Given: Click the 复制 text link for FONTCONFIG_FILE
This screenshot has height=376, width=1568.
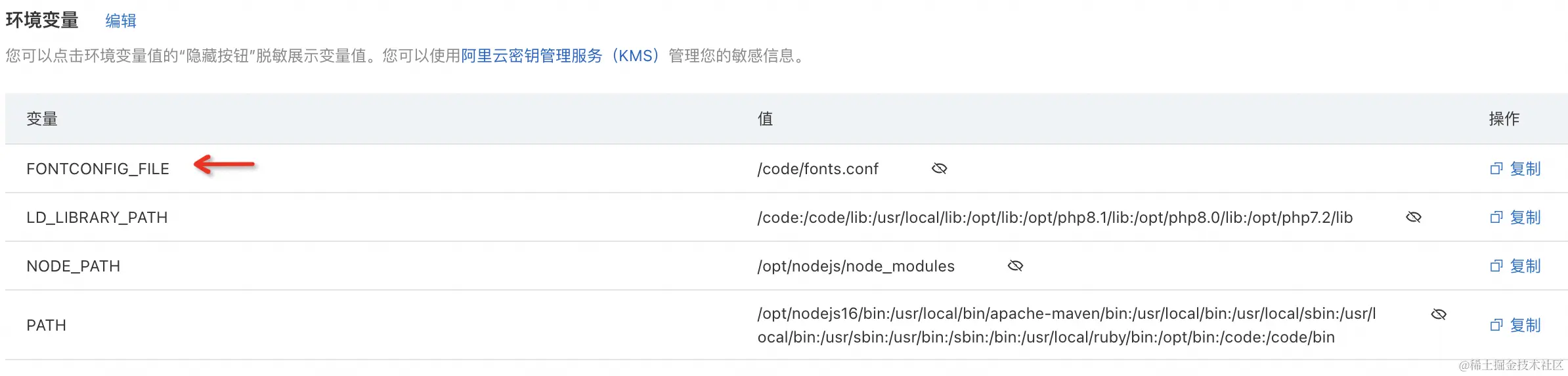Looking at the screenshot, I should click(x=1525, y=169).
